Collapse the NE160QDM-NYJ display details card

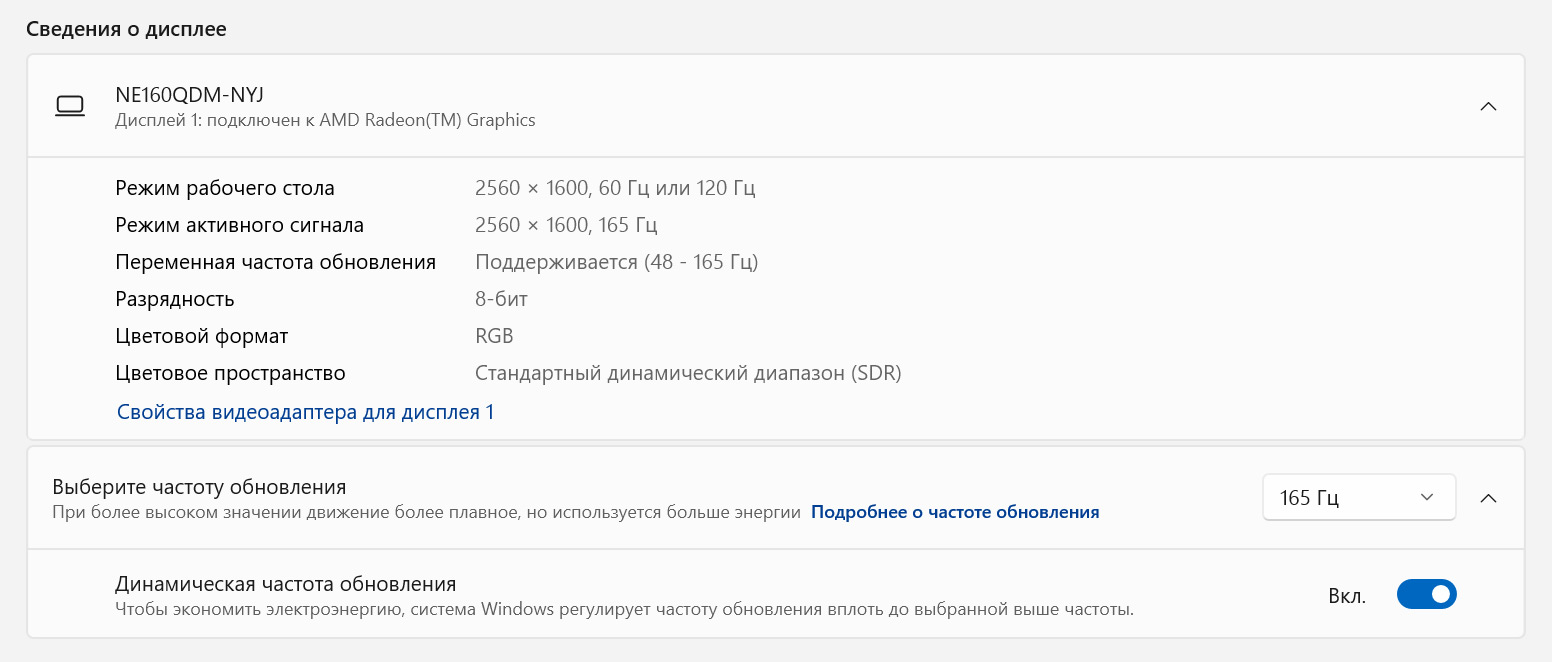click(x=1488, y=106)
